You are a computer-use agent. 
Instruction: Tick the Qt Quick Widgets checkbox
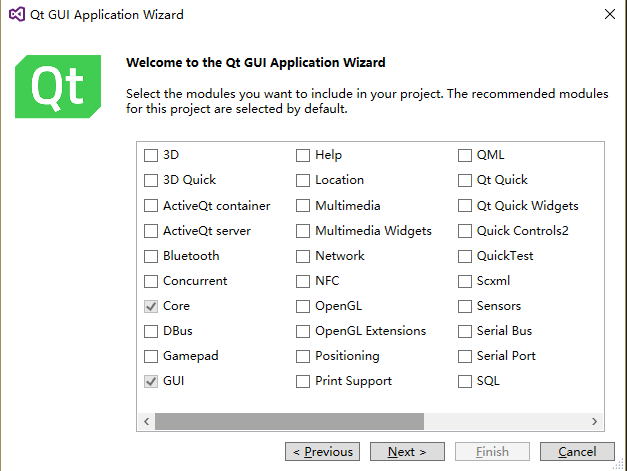click(x=465, y=206)
